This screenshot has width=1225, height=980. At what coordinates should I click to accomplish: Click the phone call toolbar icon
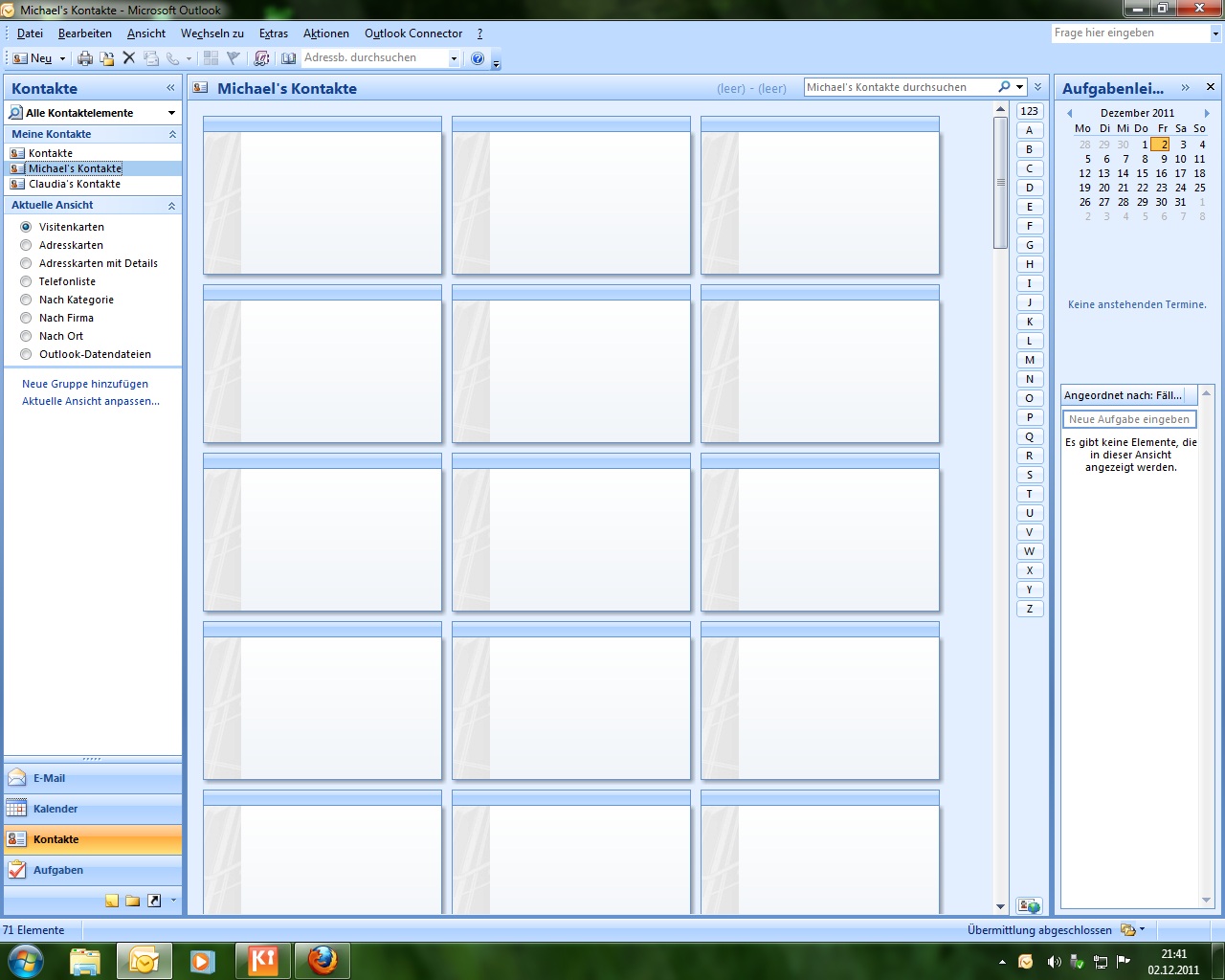pos(172,58)
